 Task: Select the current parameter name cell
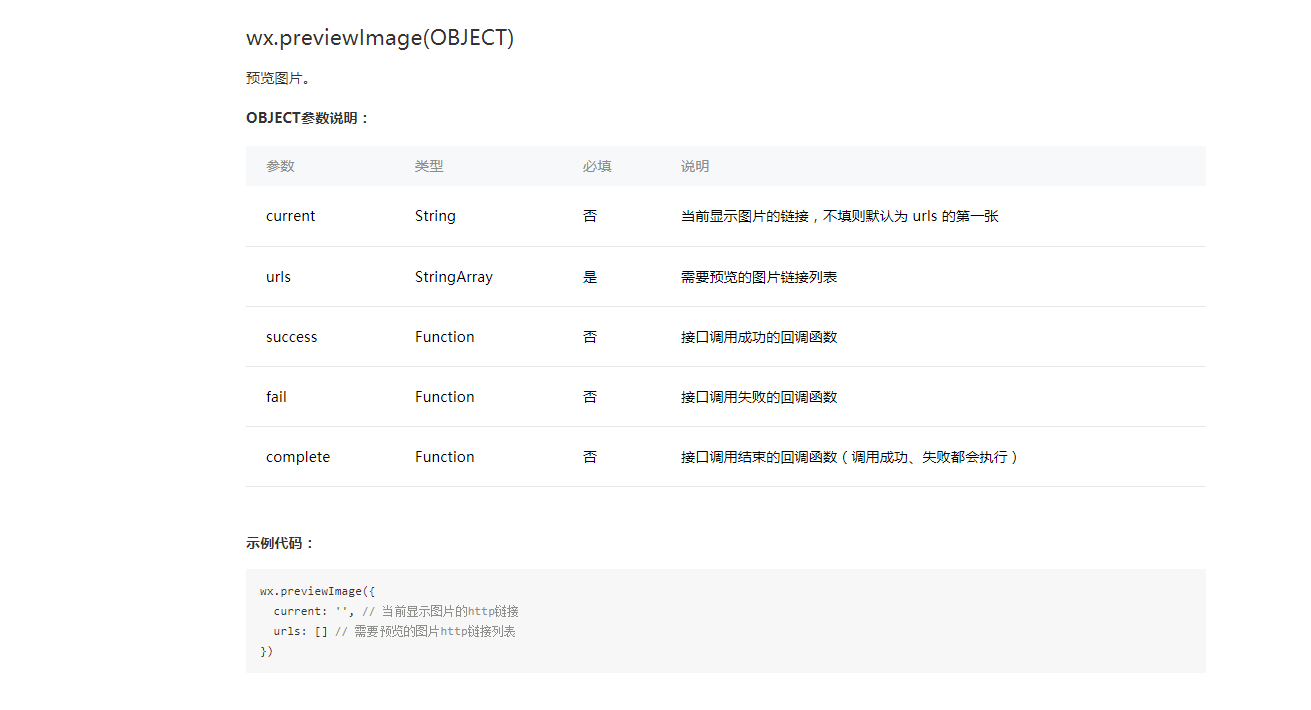[290, 216]
